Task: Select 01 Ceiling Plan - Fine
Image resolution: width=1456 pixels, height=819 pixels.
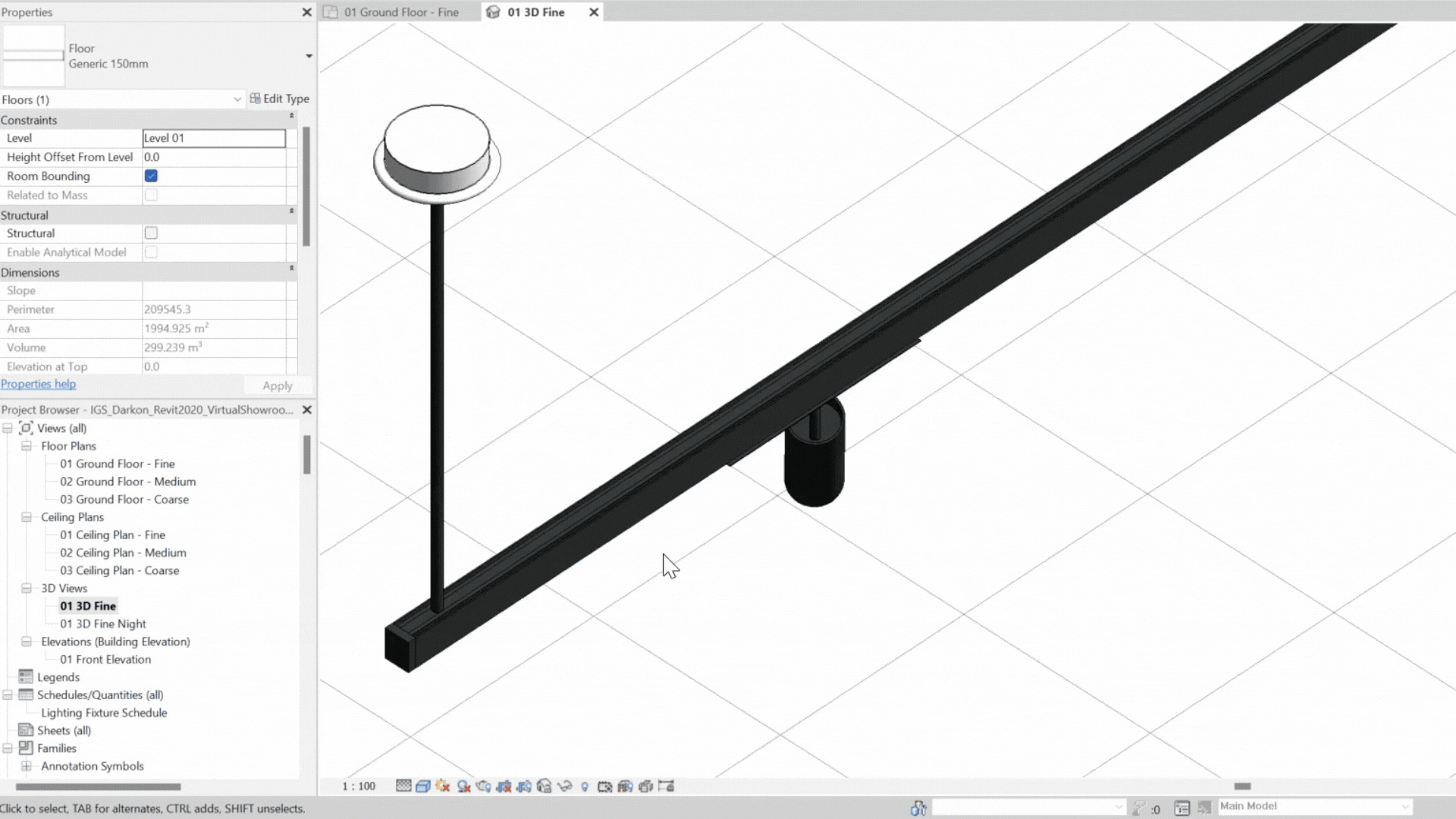Action: (x=112, y=535)
